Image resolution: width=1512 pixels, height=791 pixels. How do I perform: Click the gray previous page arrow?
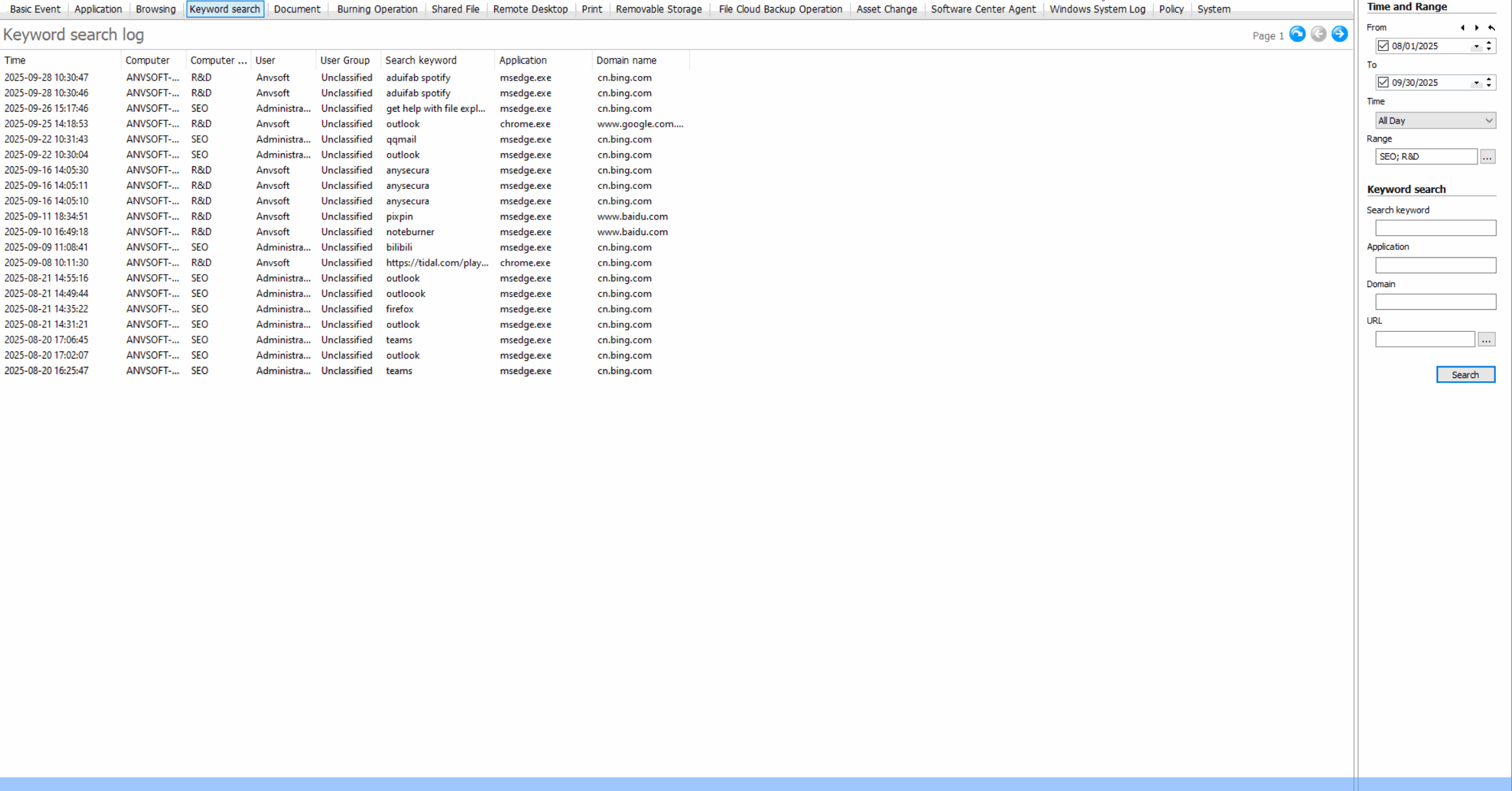point(1318,34)
